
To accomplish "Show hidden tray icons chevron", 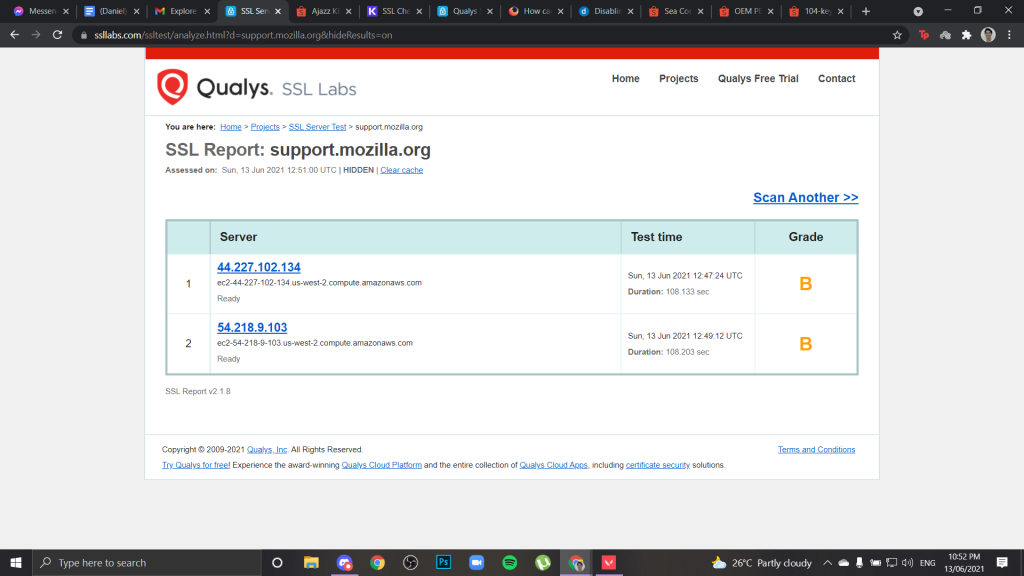I will (827, 562).
